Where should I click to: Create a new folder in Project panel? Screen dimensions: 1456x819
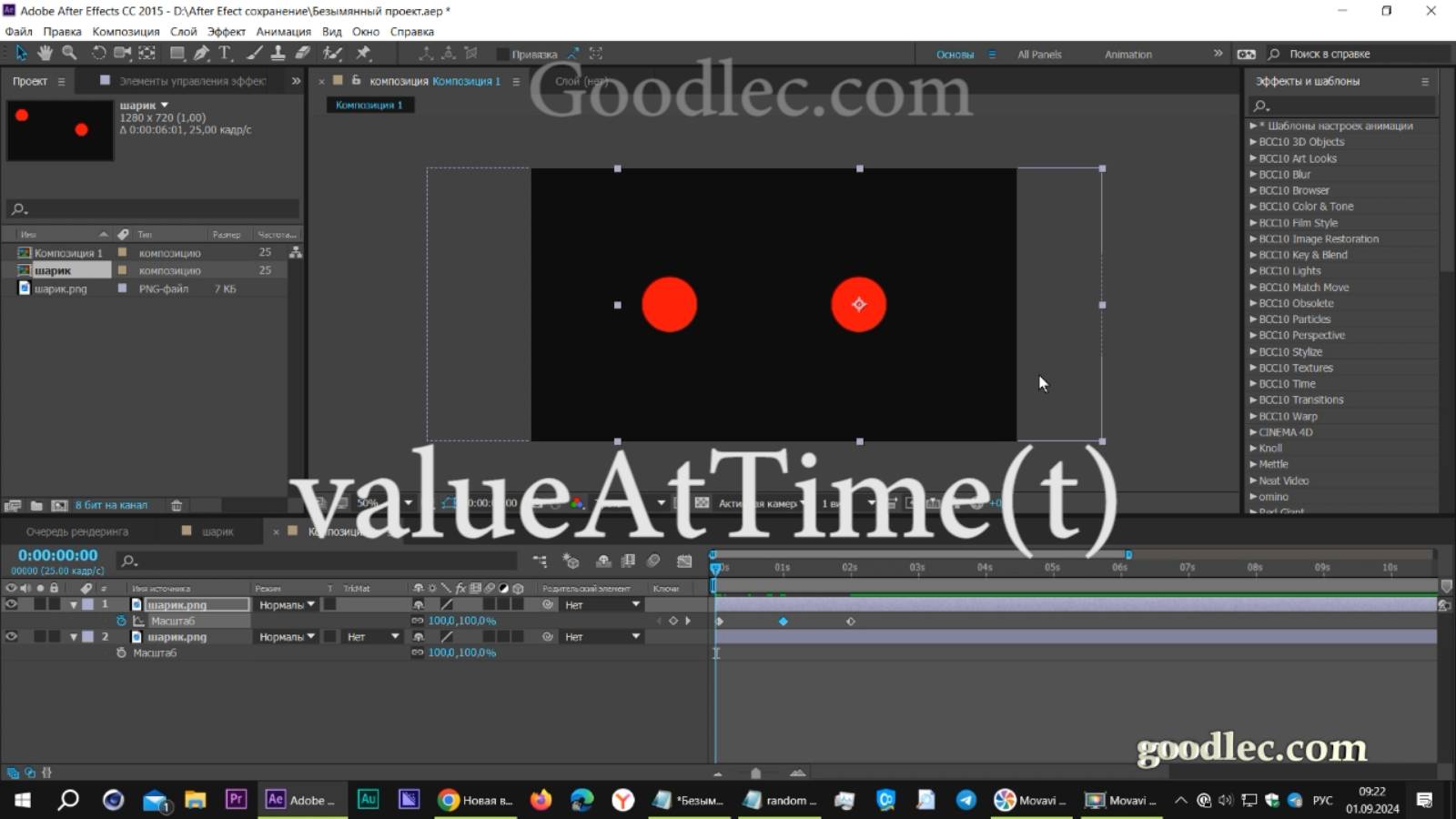(36, 505)
